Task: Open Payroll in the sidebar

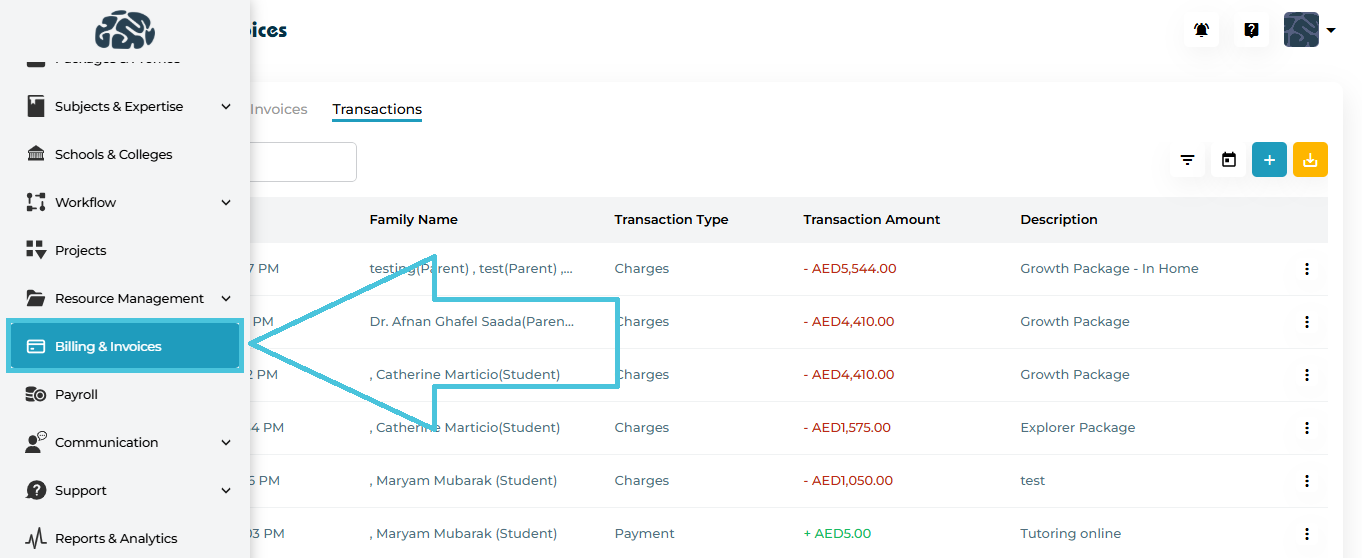Action: tap(76, 395)
